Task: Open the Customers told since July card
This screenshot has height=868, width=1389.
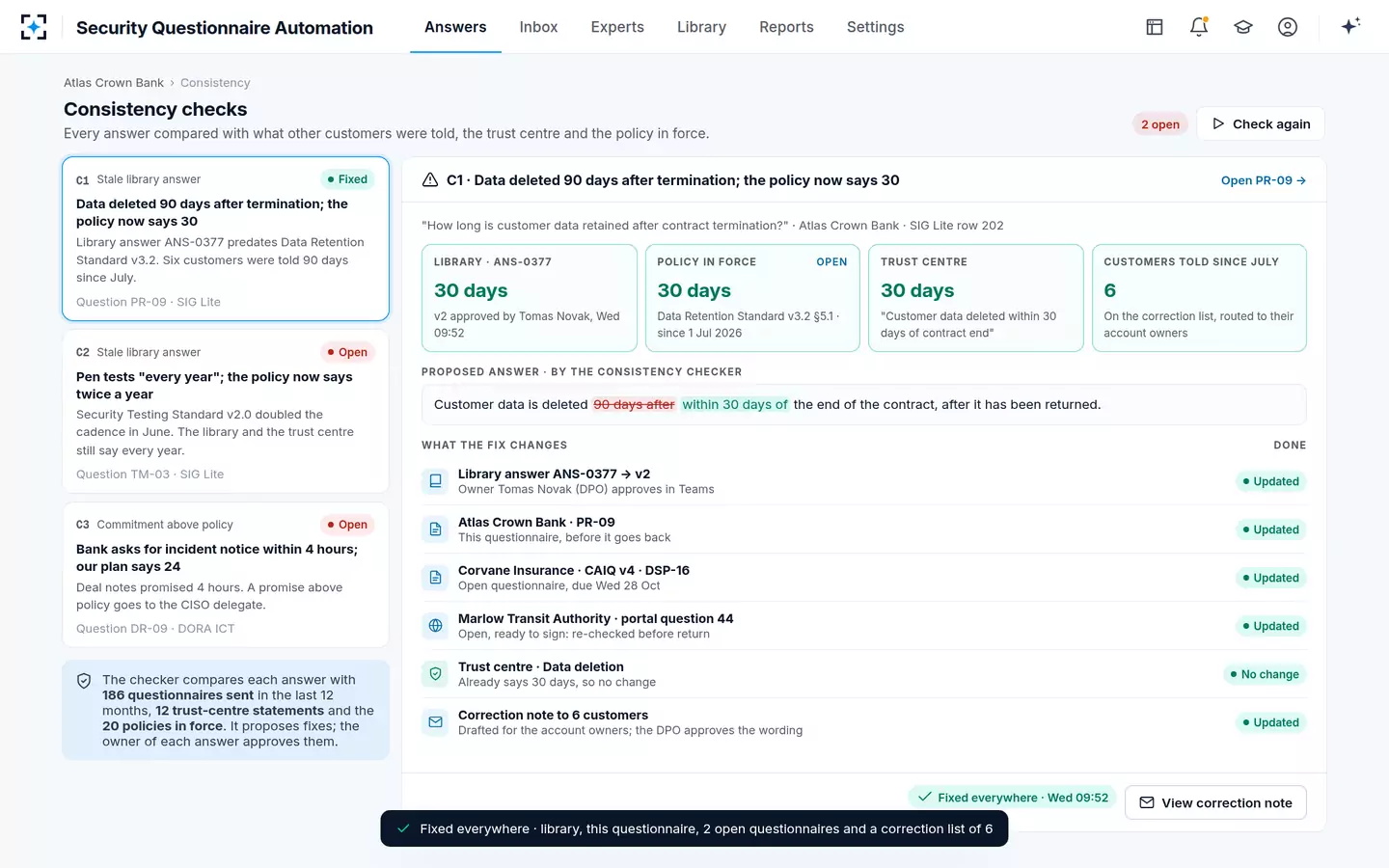Action: pos(1199,298)
